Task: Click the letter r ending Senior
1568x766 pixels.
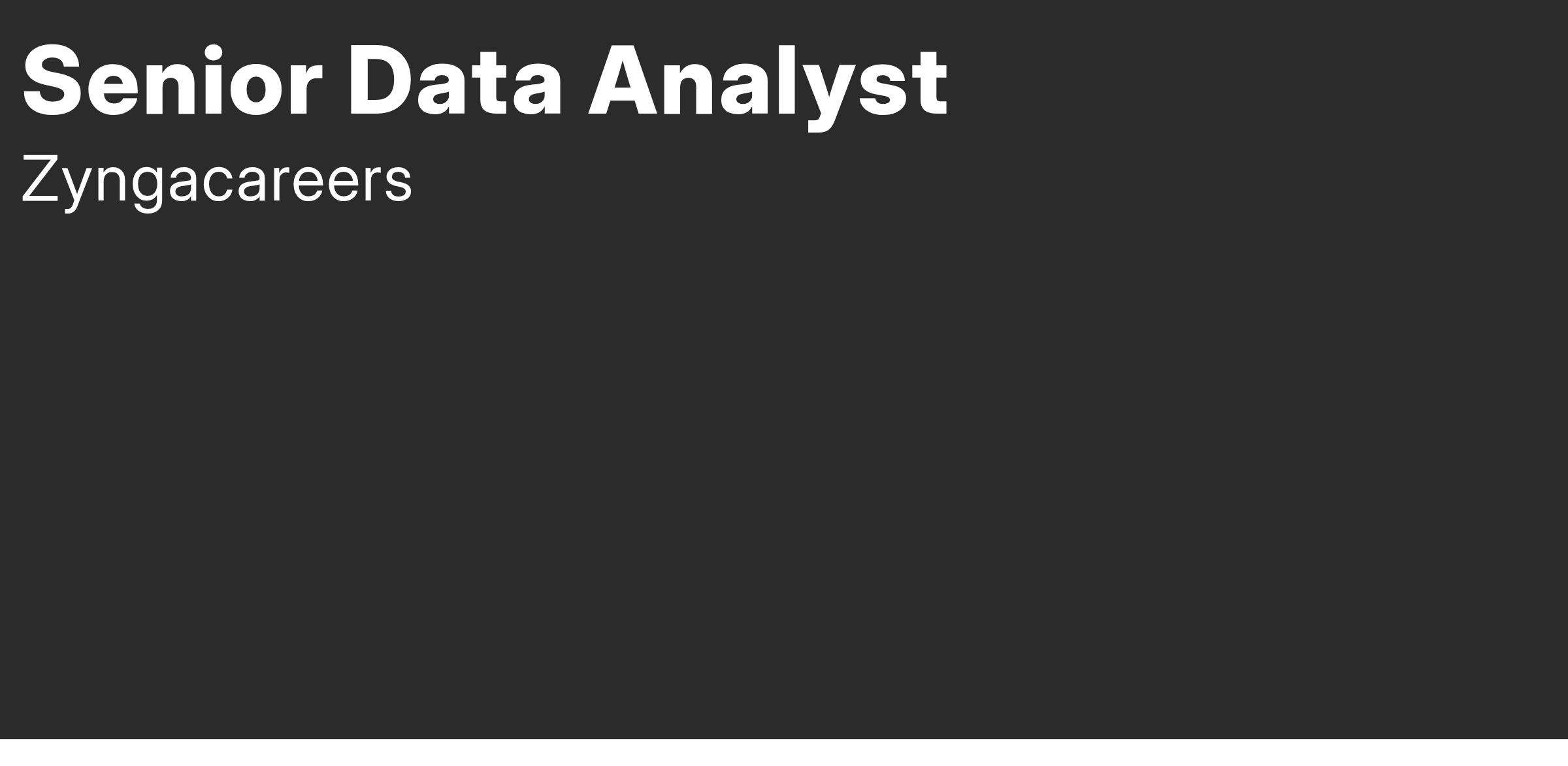Action: click(304, 90)
